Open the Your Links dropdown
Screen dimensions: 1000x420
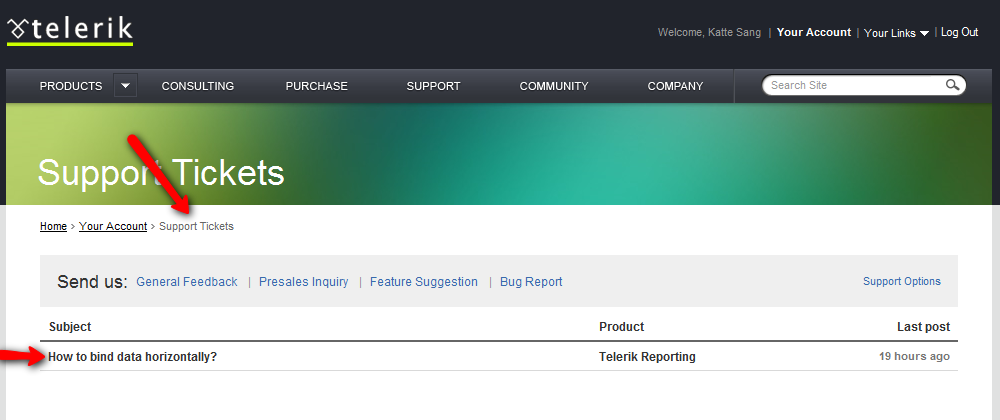pyautogui.click(x=897, y=33)
